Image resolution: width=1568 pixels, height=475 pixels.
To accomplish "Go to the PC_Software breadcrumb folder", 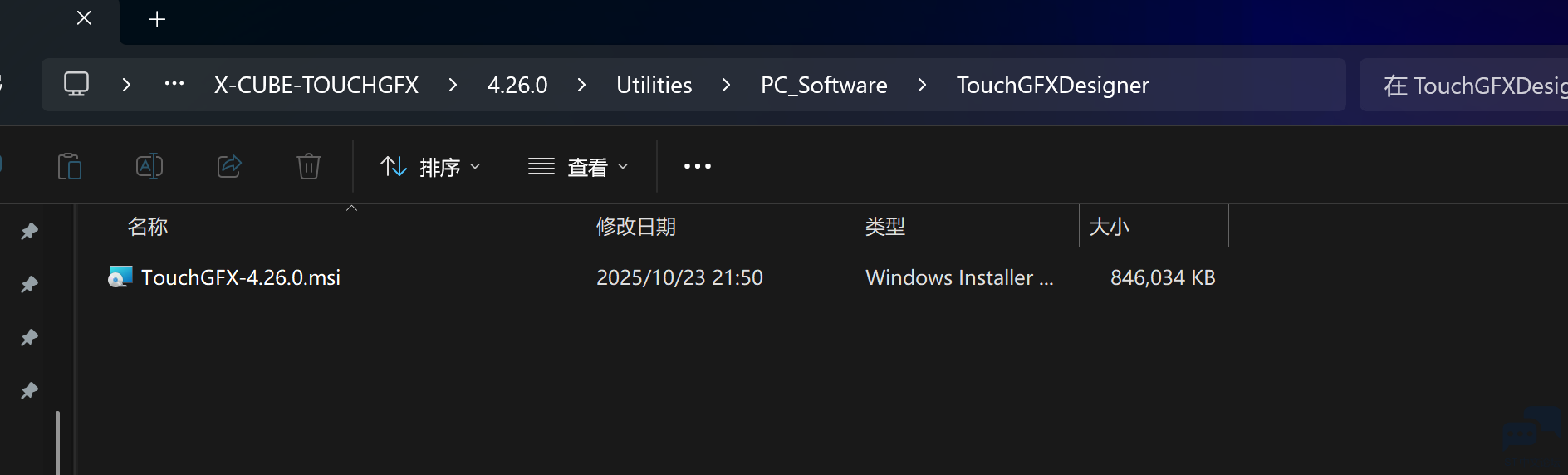I will [824, 85].
